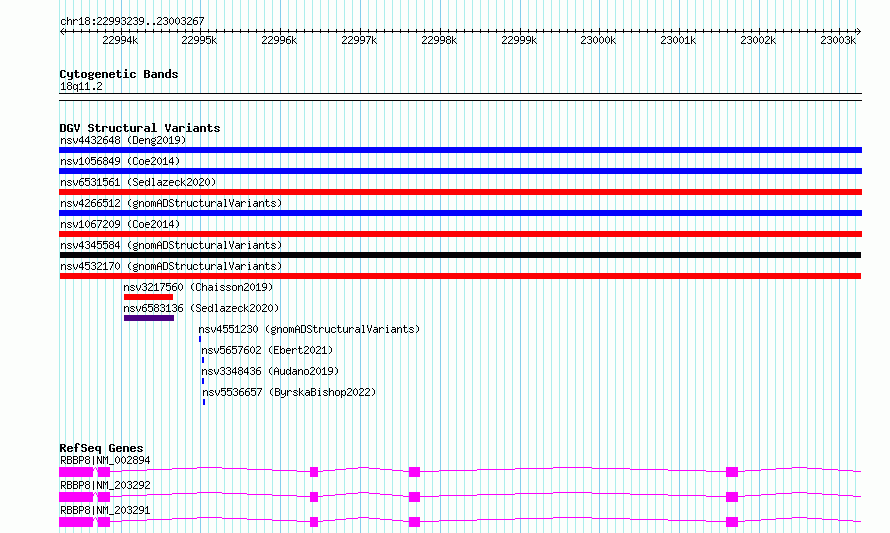Screen dimensions: 890x533
Task: Select the leftmost exon block of NM_203292
Action: click(x=76, y=497)
